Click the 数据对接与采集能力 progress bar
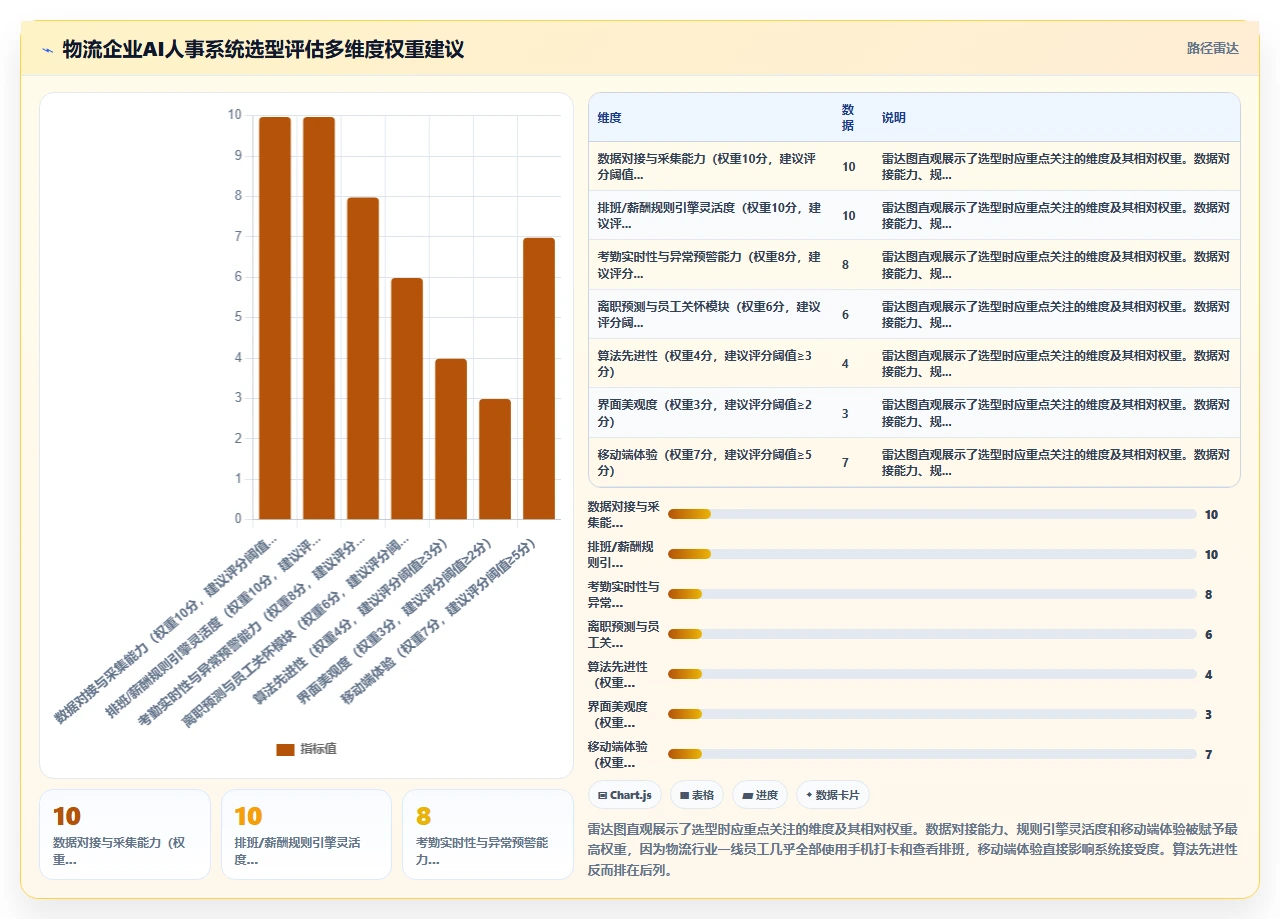Screen dimensions: 1280x919 [x=932, y=514]
